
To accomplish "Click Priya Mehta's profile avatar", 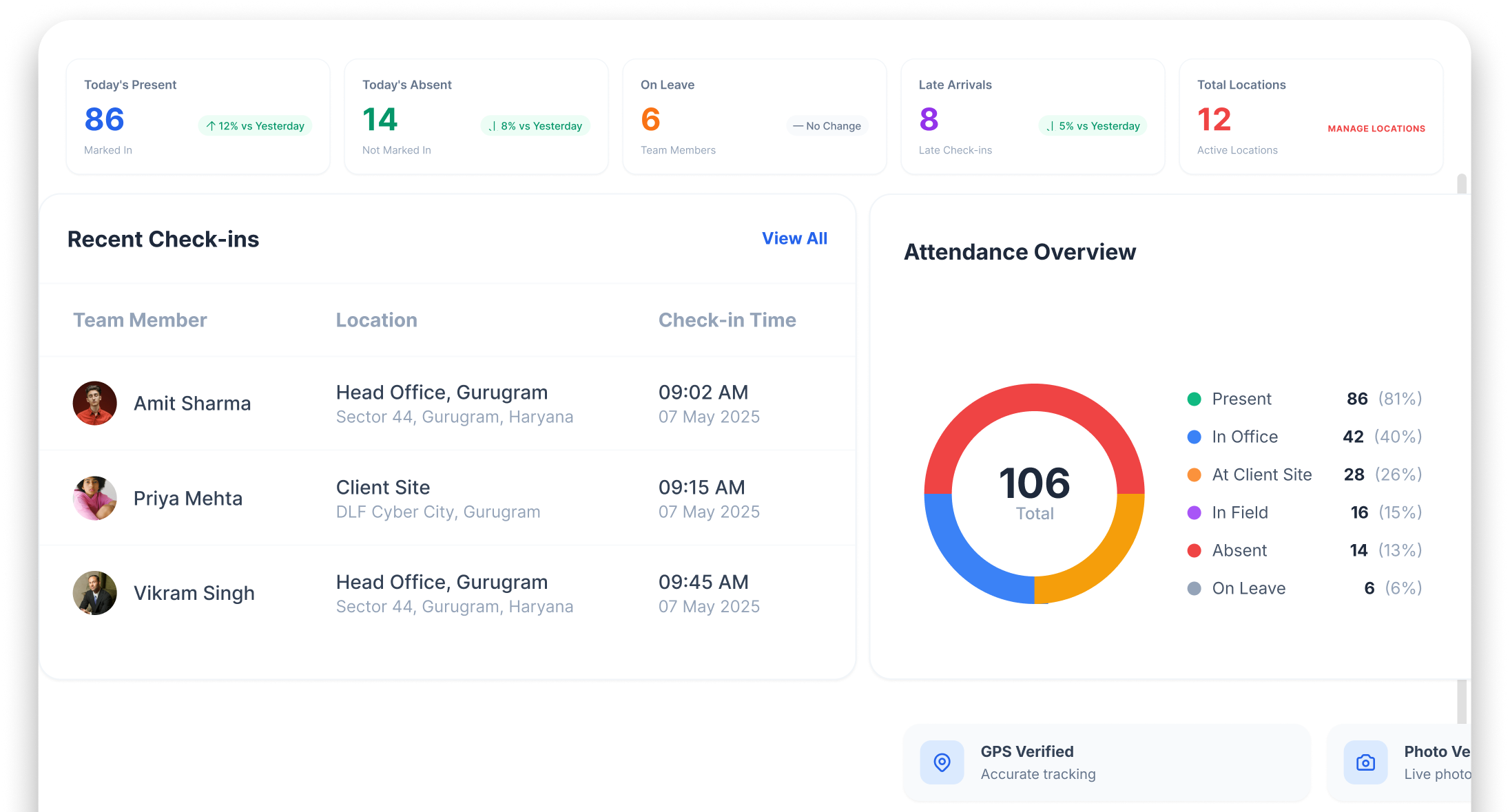I will coord(95,499).
